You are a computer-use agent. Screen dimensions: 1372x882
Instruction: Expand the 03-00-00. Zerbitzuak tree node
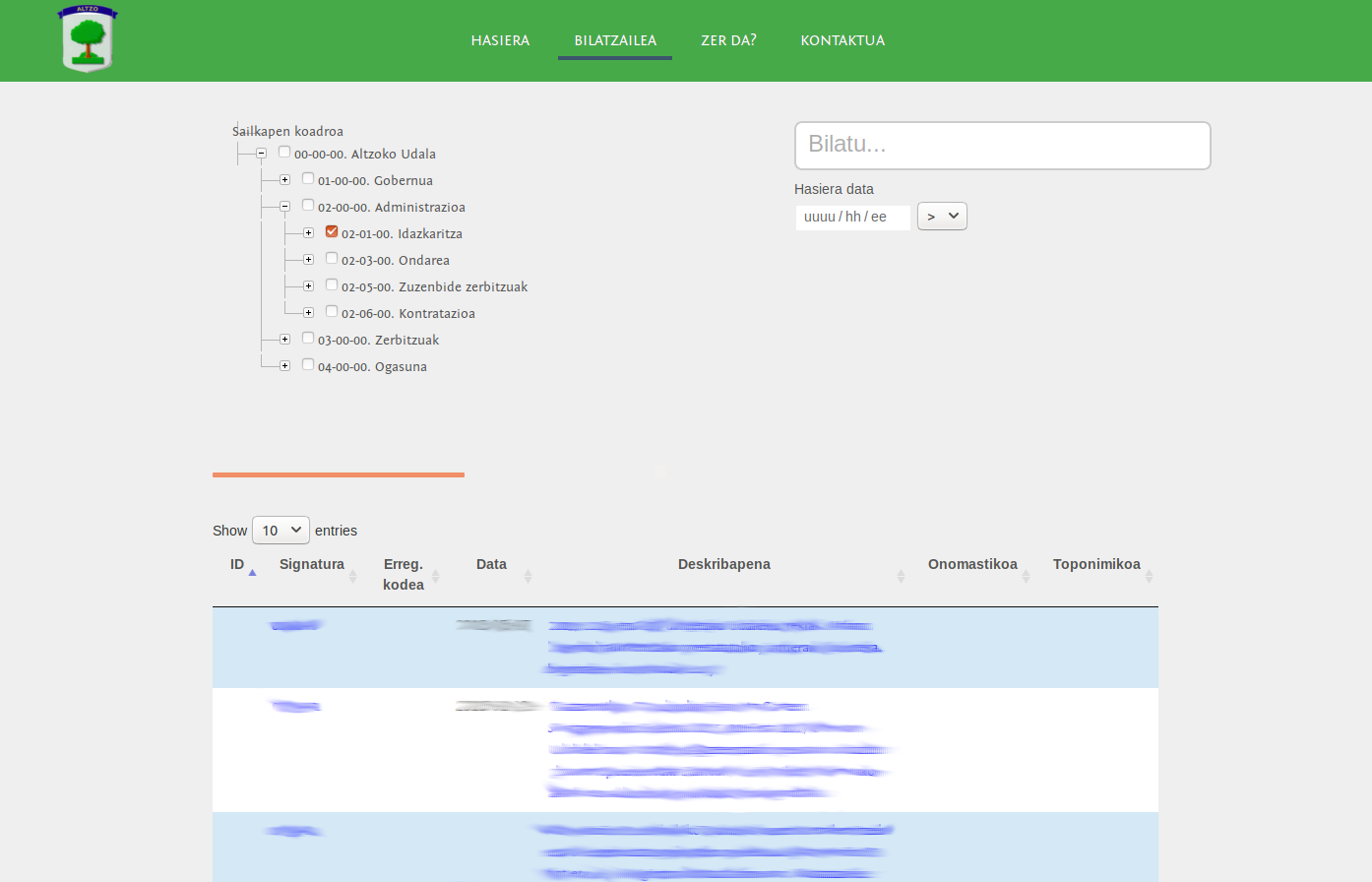(x=284, y=340)
